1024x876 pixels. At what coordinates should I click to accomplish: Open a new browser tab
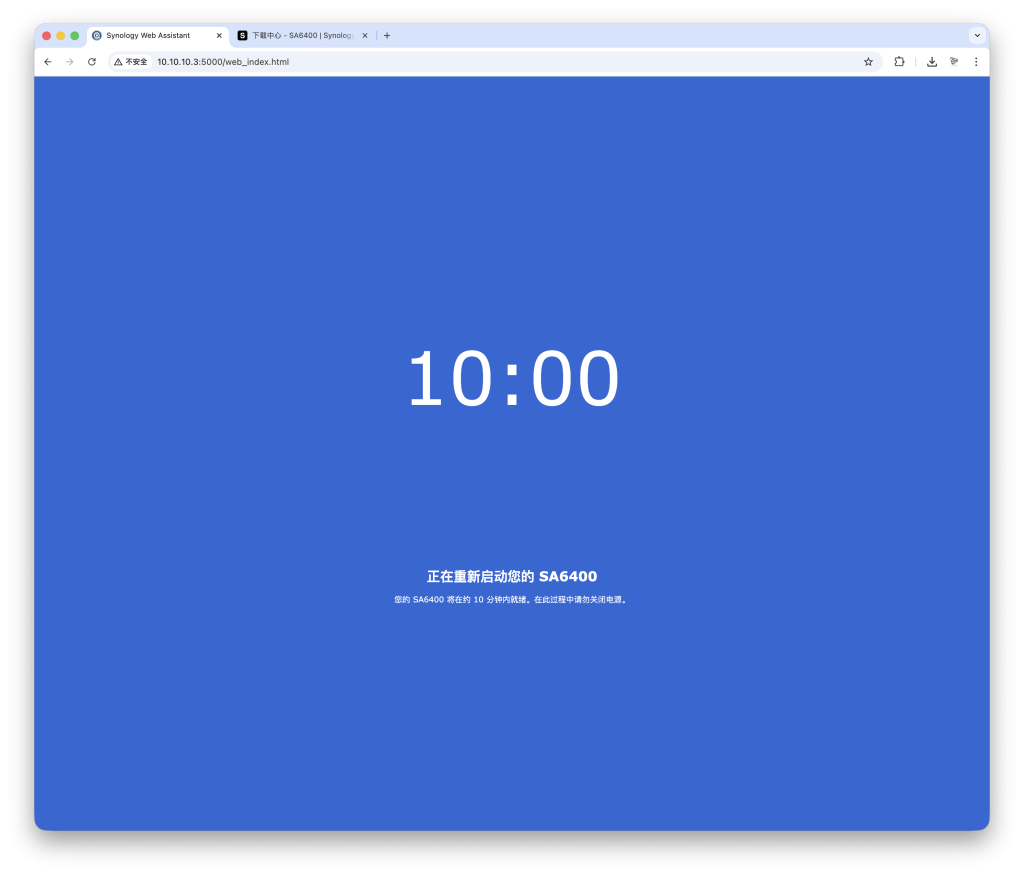387,36
